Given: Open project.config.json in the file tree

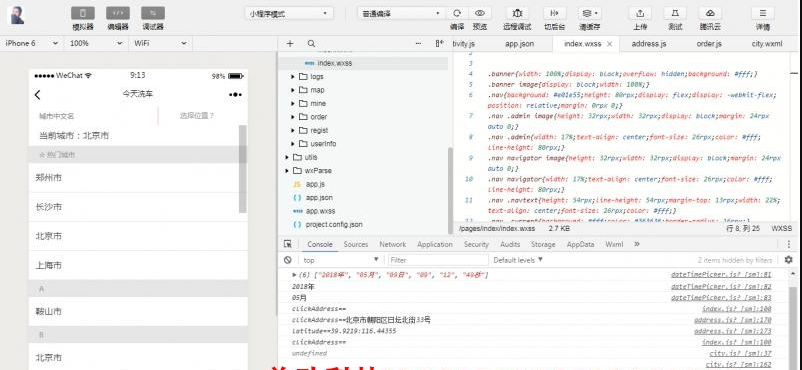Looking at the screenshot, I should click(x=334, y=224).
